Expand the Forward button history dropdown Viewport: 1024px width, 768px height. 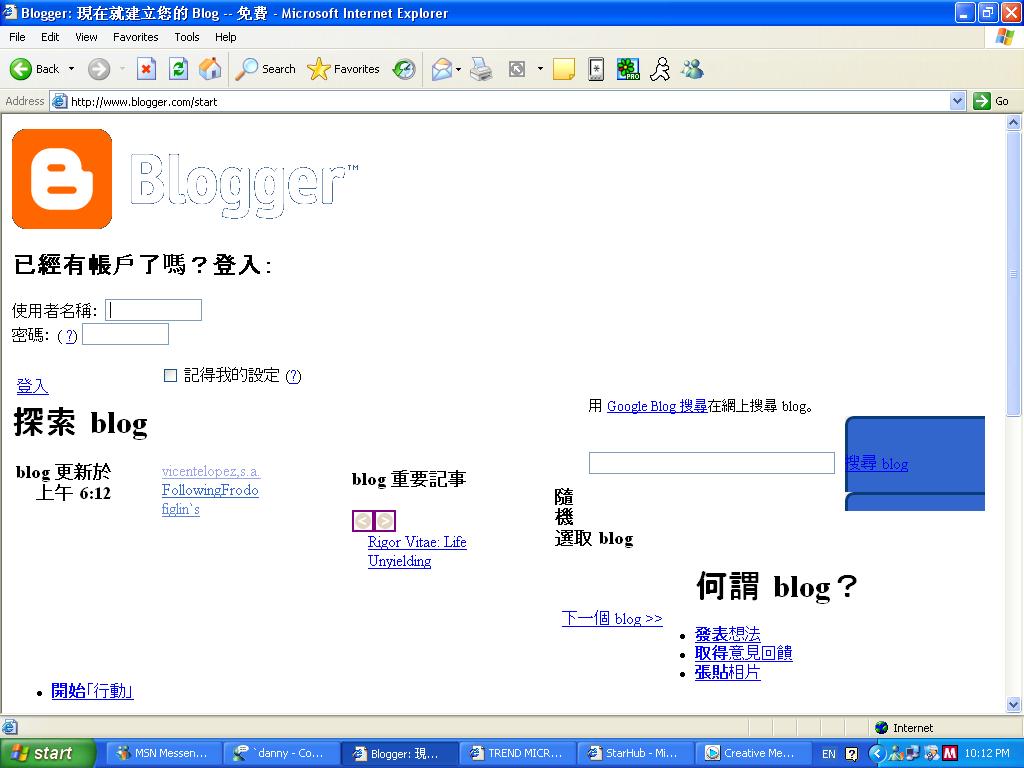pyautogui.click(x=122, y=69)
